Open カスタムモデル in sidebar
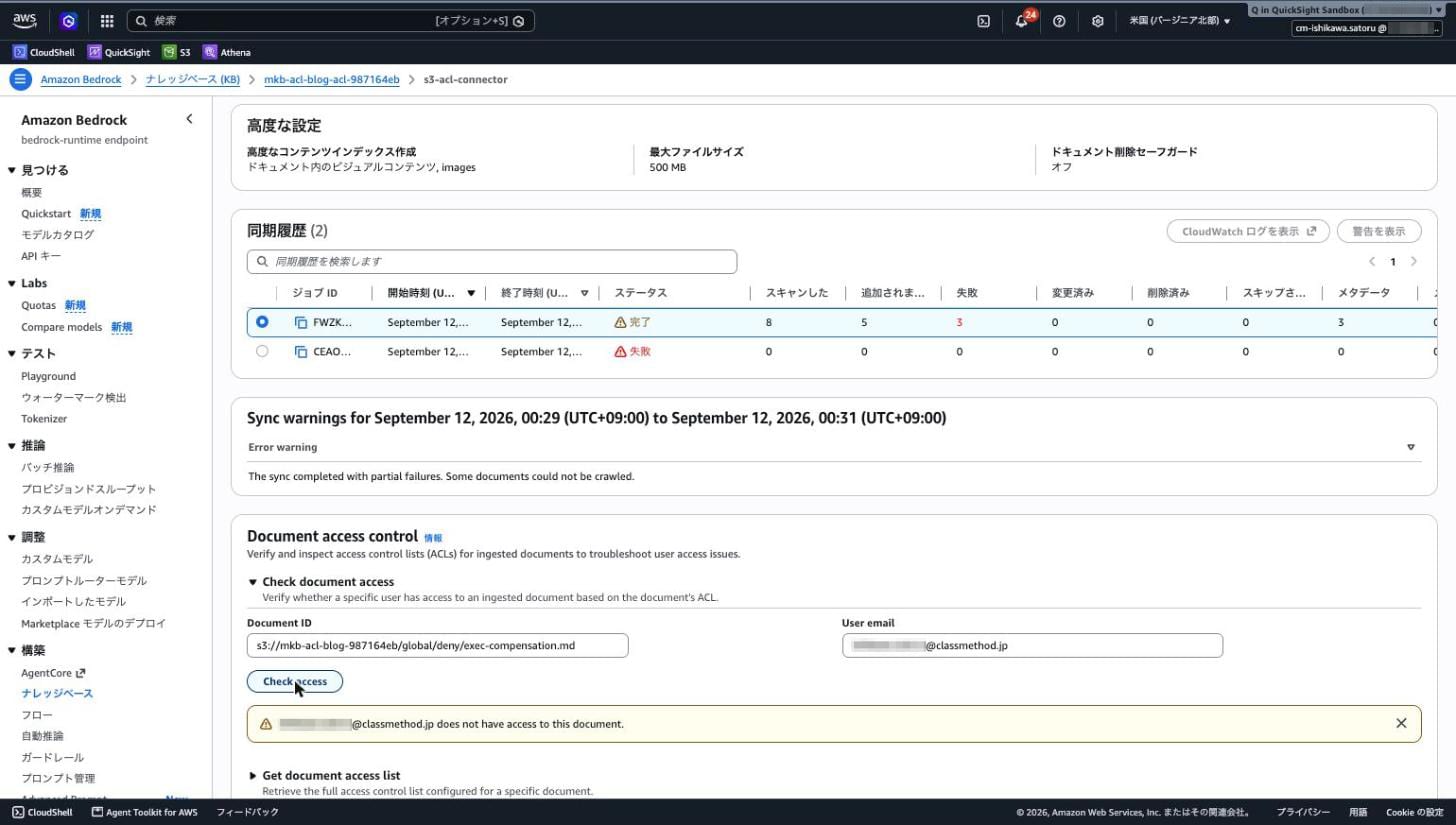This screenshot has width=1456, height=825. click(57, 559)
